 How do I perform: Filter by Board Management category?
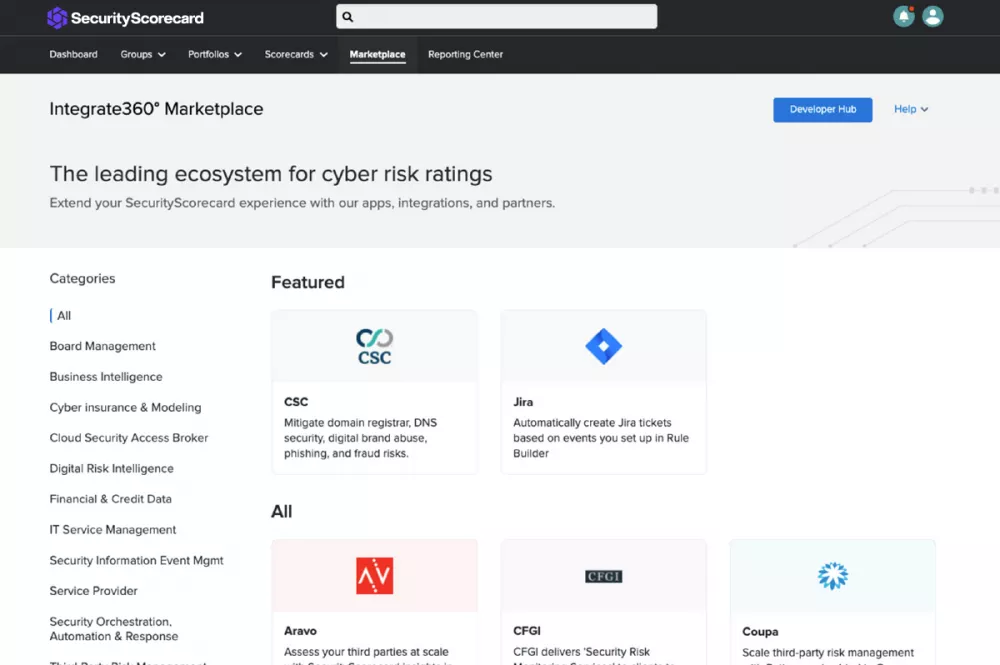click(103, 346)
